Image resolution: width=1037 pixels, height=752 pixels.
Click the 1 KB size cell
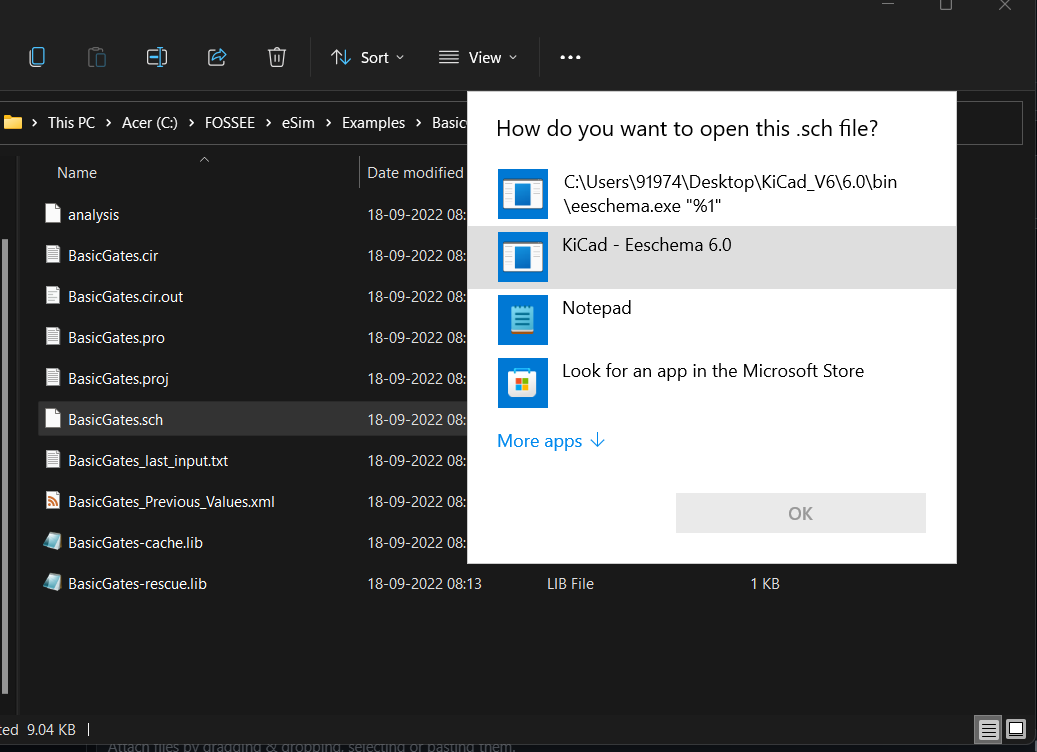click(x=765, y=584)
